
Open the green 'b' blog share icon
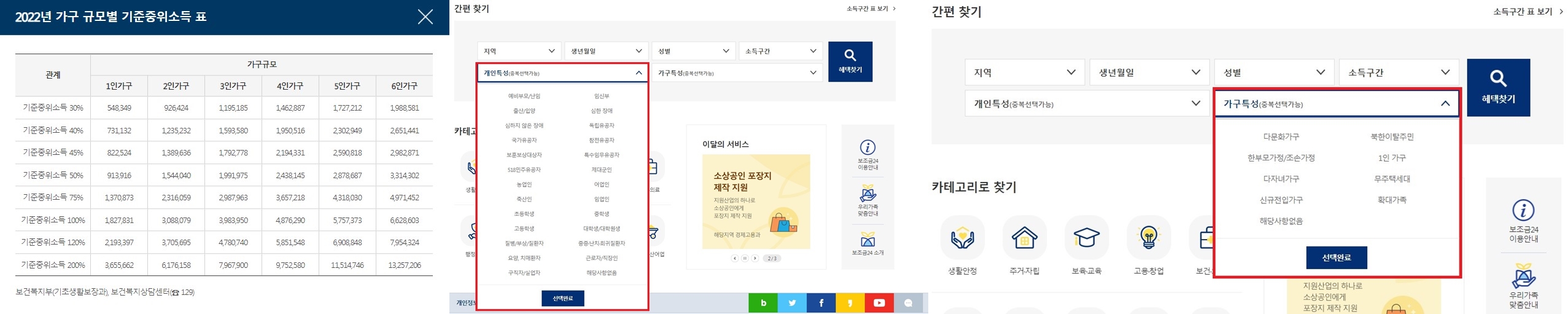763,303
